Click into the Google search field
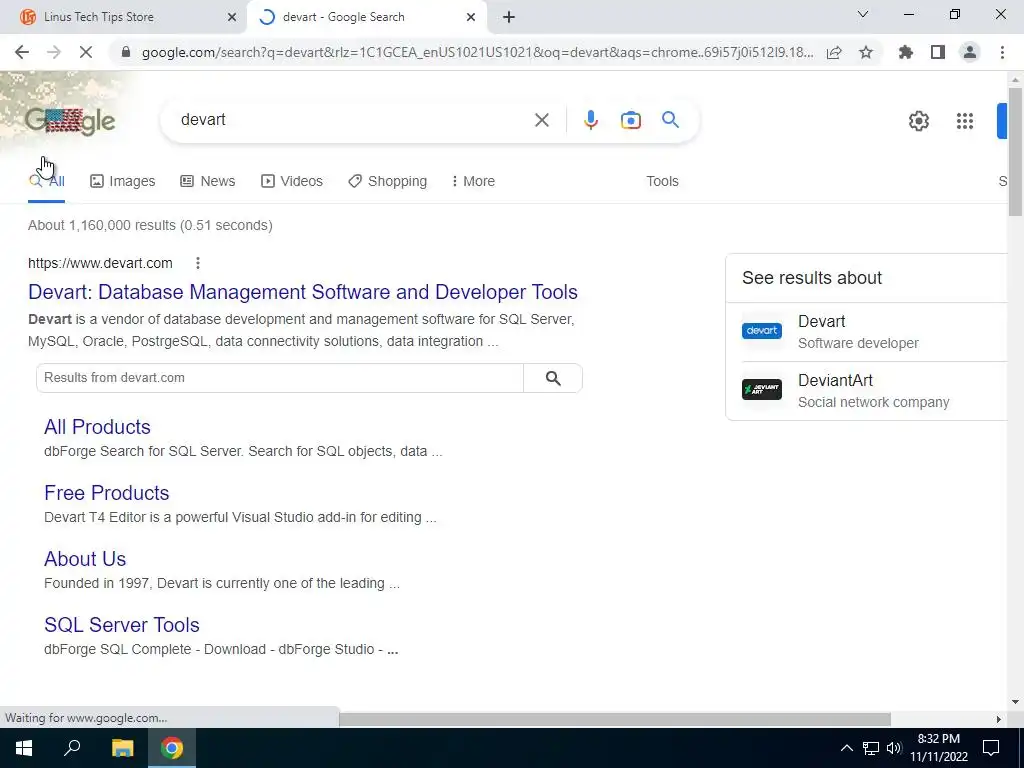Viewport: 1024px width, 768px height. click(x=353, y=120)
